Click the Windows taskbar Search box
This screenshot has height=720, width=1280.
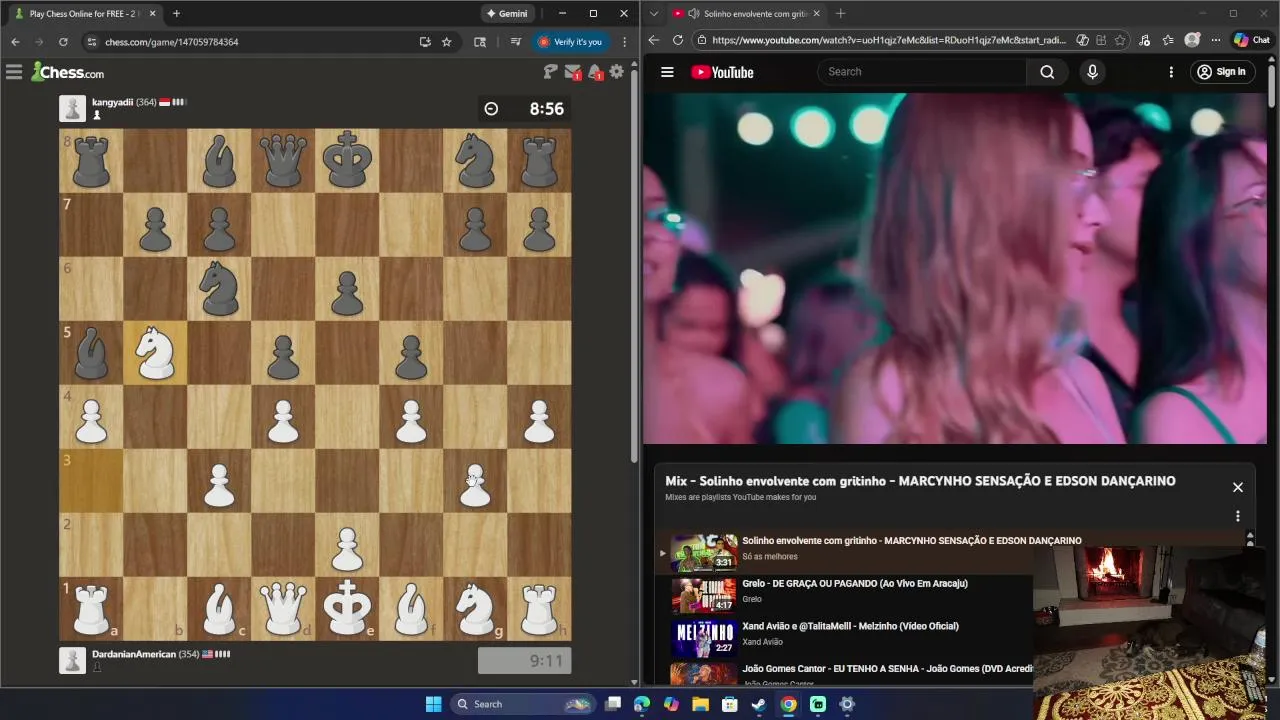522,704
